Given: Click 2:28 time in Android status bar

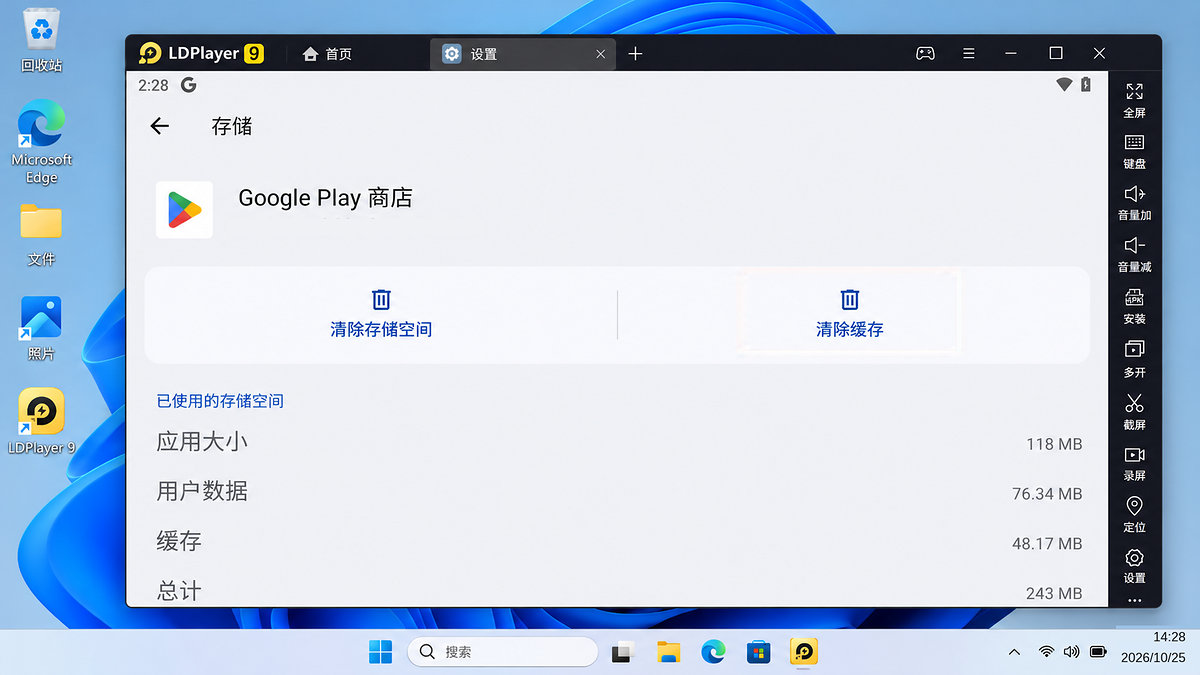Looking at the screenshot, I should [153, 86].
